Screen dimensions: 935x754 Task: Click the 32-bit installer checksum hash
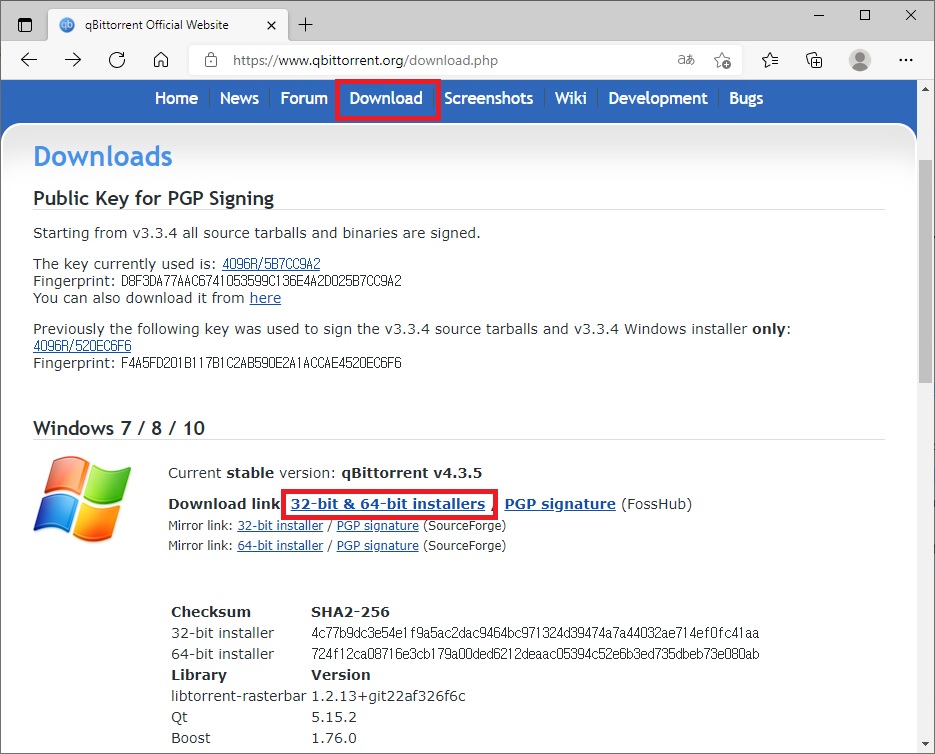tap(535, 632)
